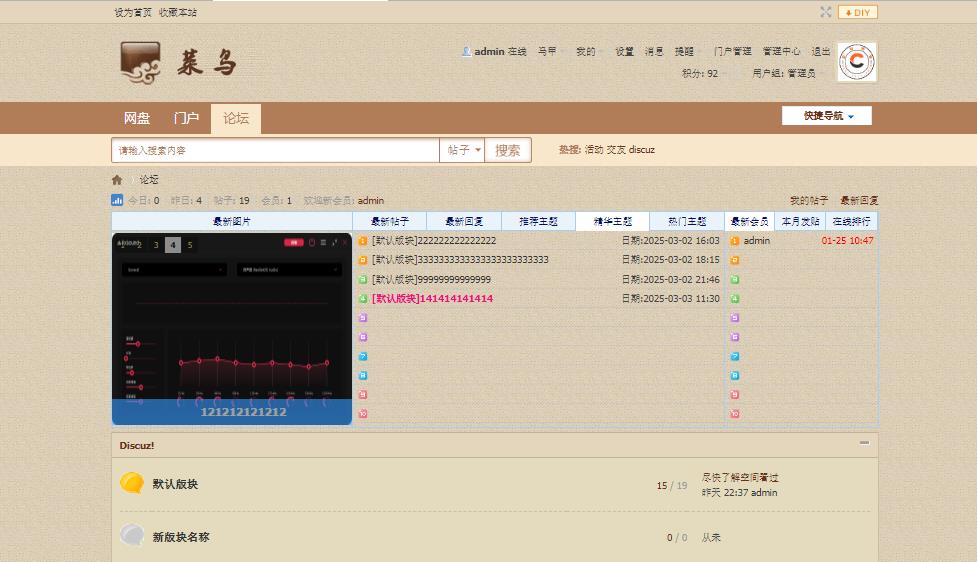The width and height of the screenshot is (977, 562).
Task: Click 设为首页 link
Action: coord(133,12)
